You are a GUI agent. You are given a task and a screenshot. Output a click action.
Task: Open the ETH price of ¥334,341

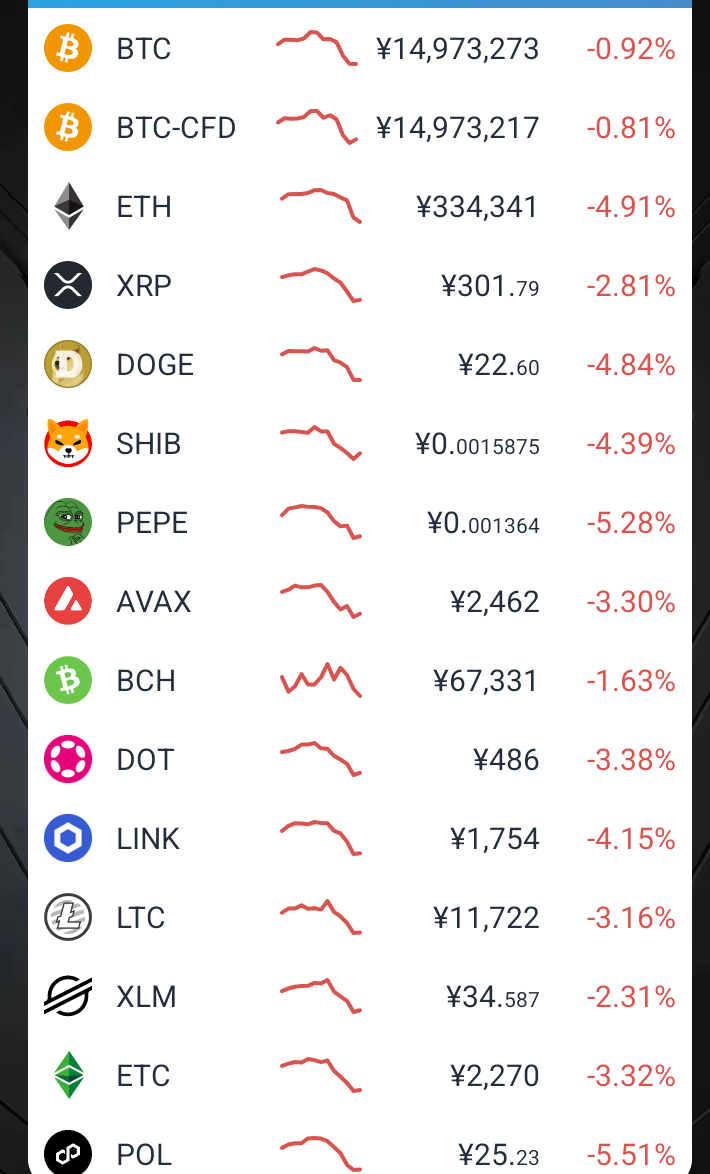pos(477,207)
